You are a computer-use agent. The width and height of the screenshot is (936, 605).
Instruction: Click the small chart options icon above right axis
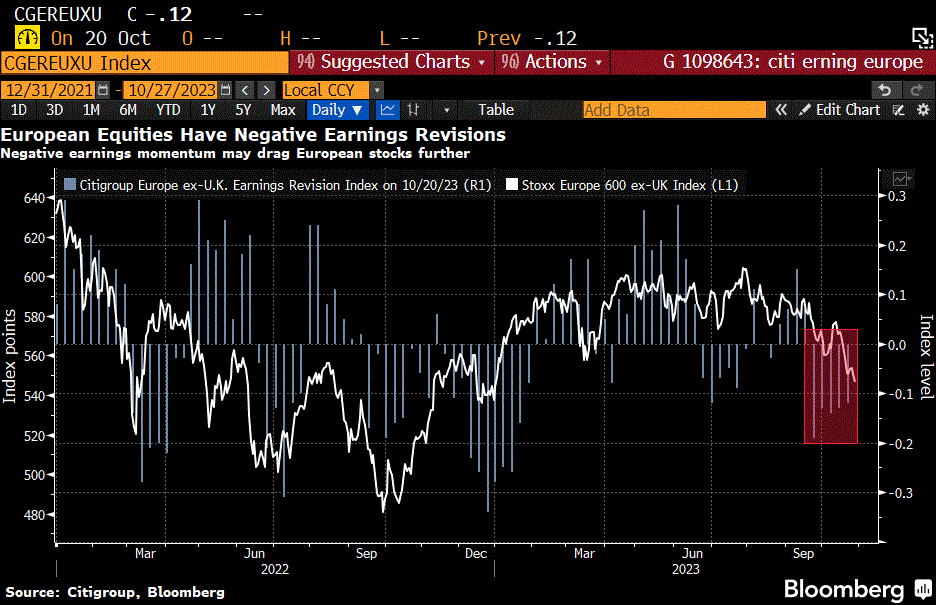900,178
